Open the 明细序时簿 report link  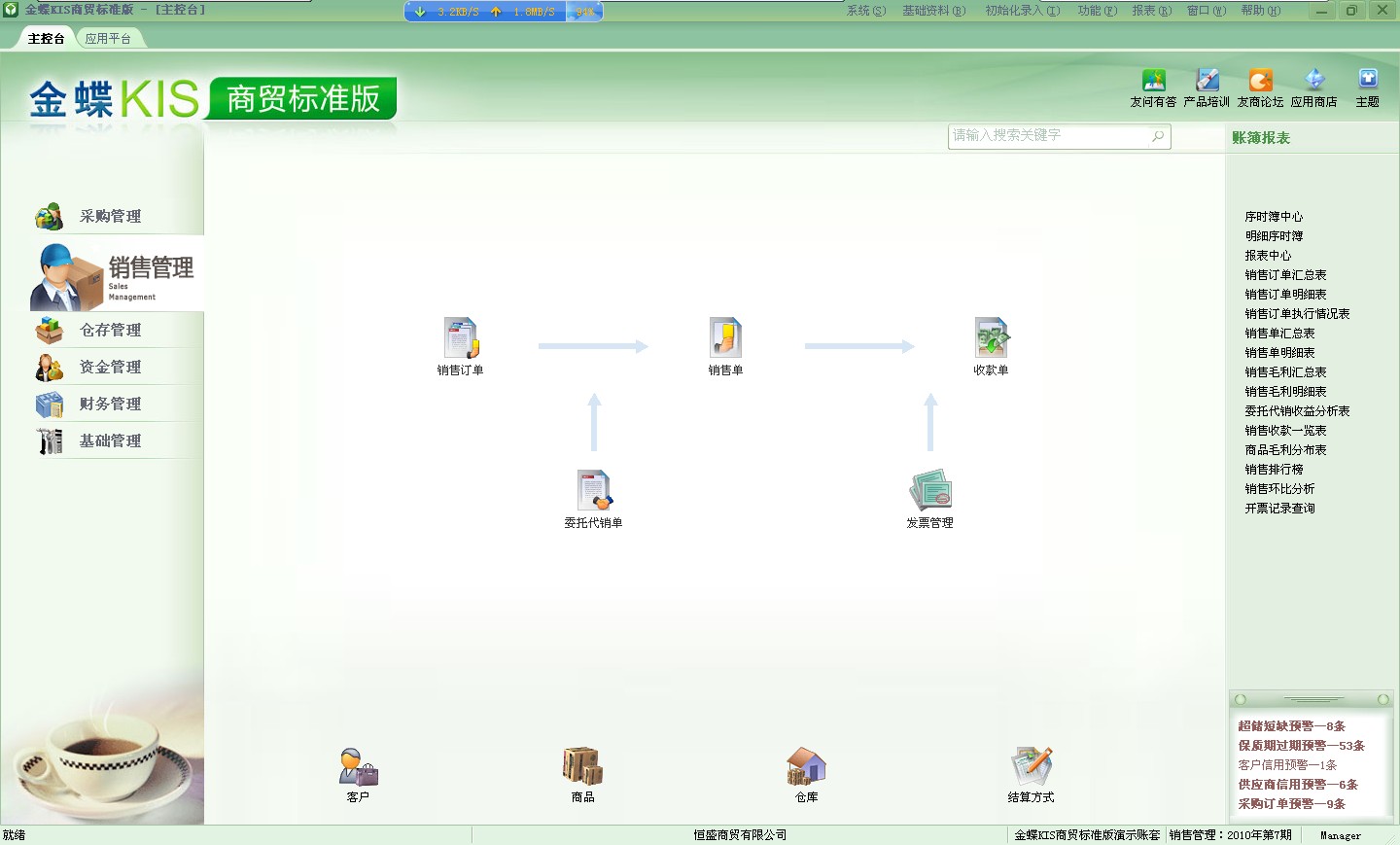pyautogui.click(x=1274, y=236)
